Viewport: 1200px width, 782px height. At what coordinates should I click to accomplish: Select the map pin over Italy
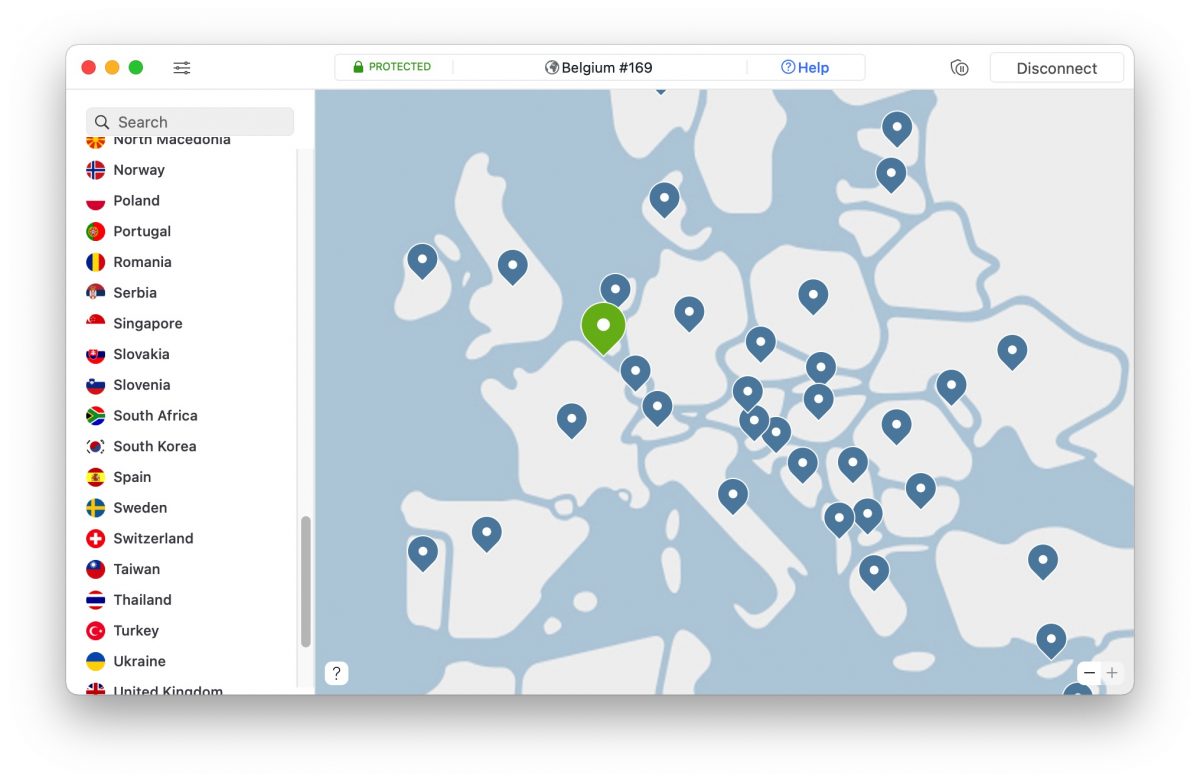coord(733,496)
